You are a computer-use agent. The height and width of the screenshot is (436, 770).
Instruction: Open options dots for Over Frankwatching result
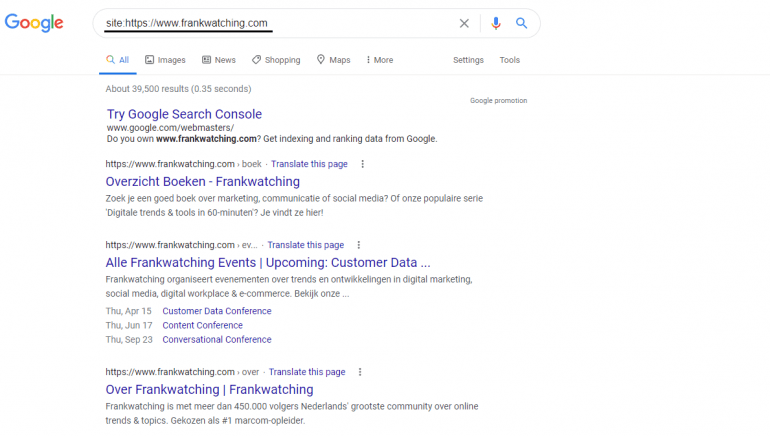click(360, 372)
